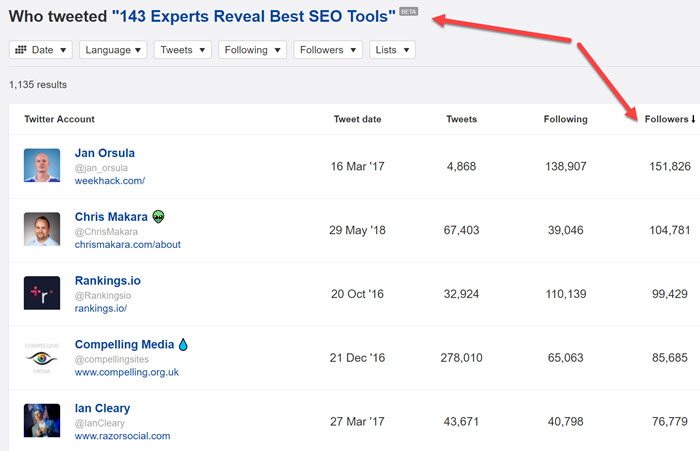Open the "143 Experts Reveal Best SEO Tools" link

(252, 16)
